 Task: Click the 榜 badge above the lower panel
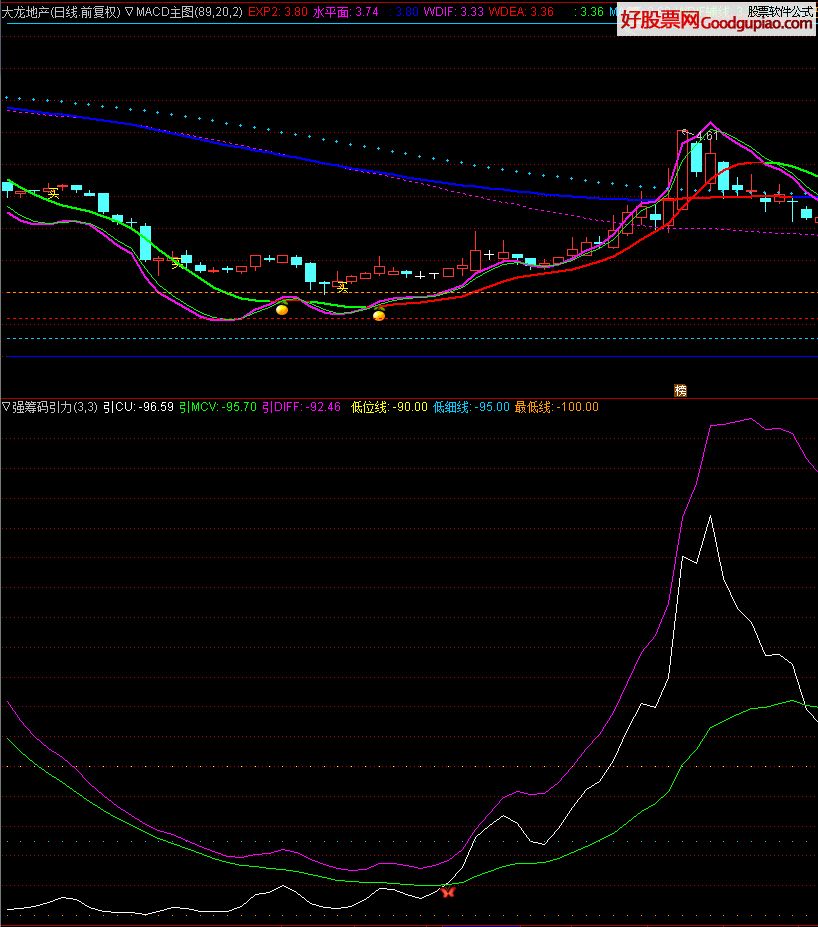click(x=681, y=390)
